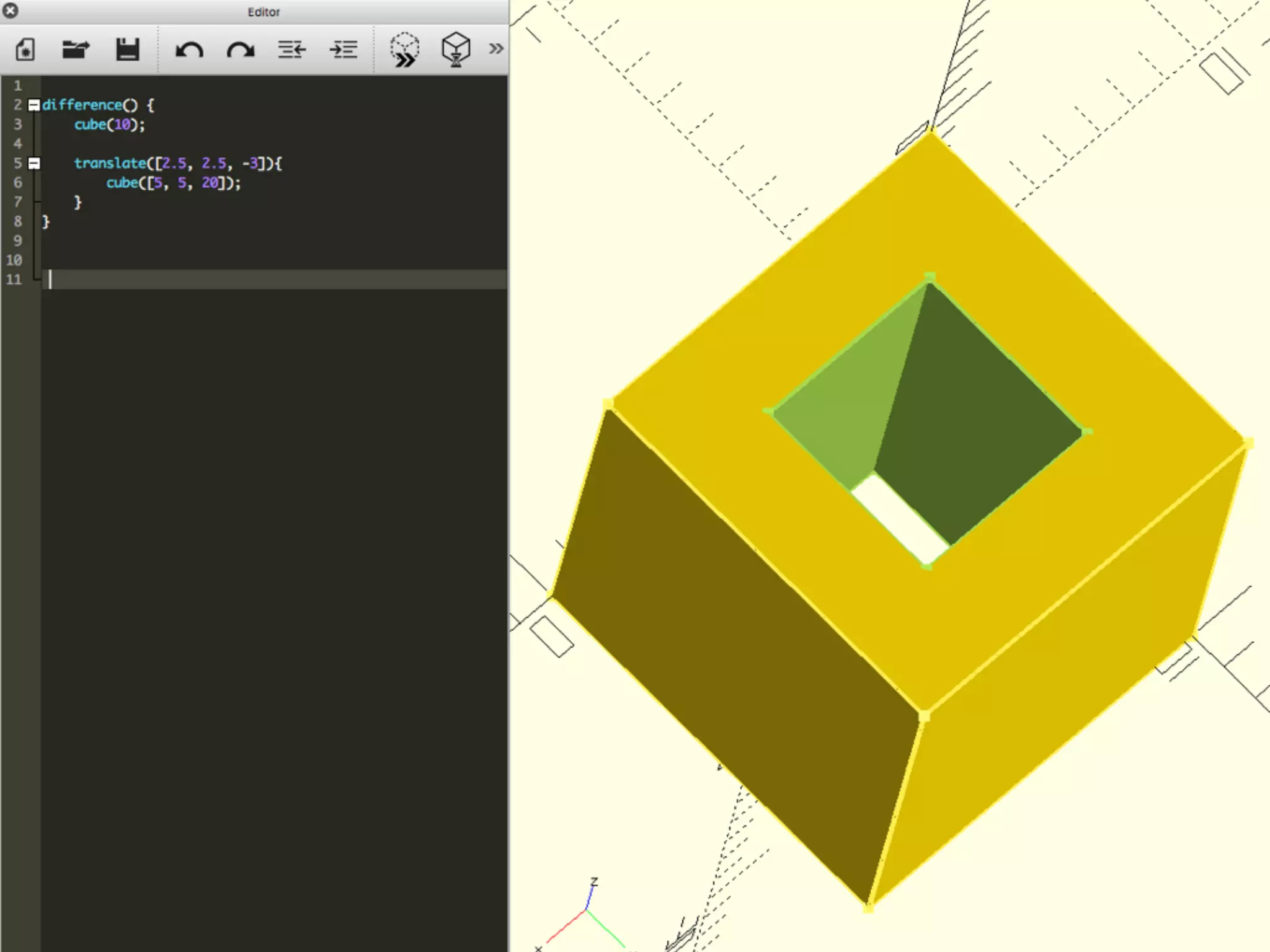Place cursor on empty line 11
The image size is (1270, 952).
click(x=273, y=280)
